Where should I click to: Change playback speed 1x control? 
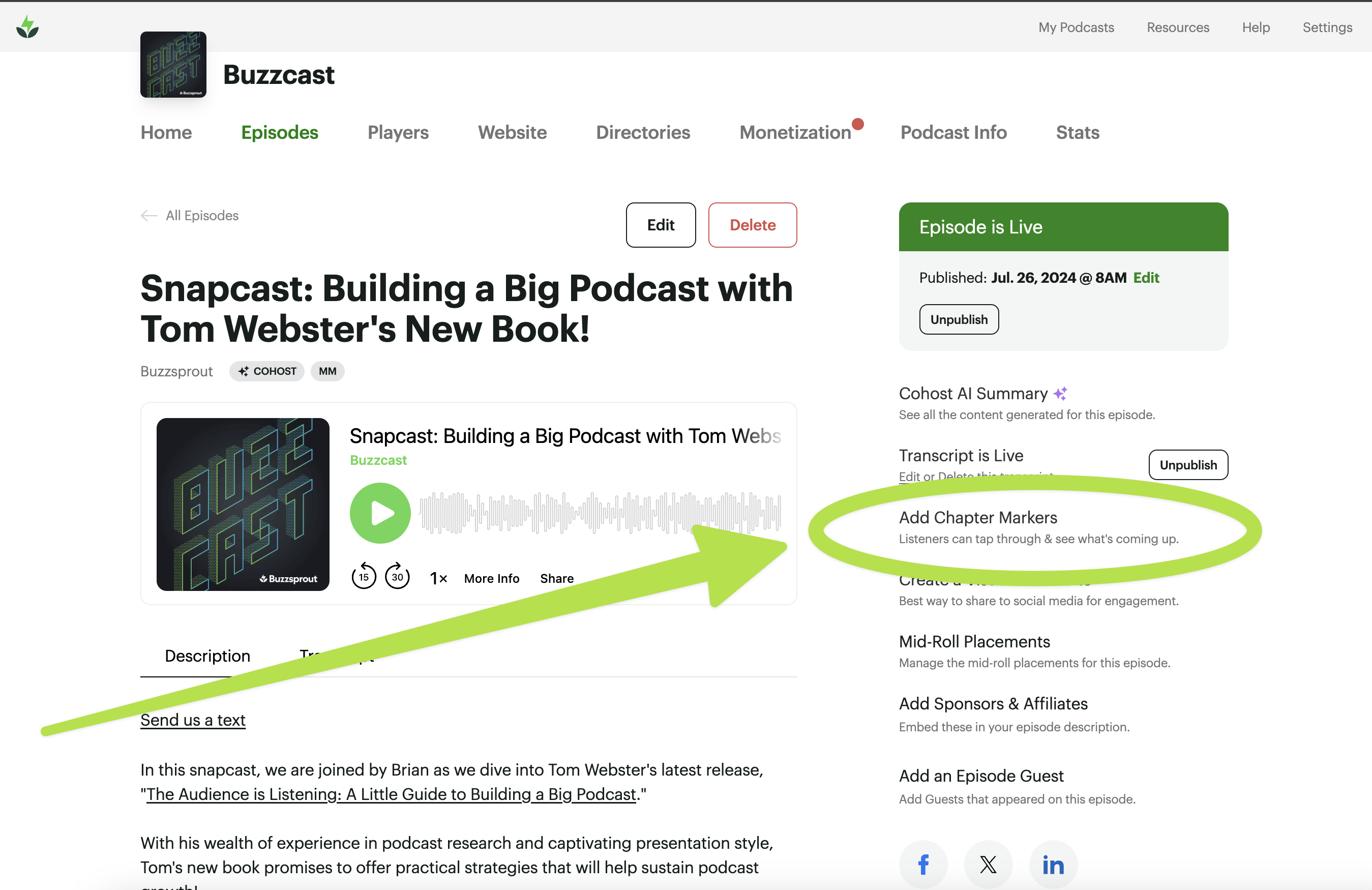[x=438, y=578]
